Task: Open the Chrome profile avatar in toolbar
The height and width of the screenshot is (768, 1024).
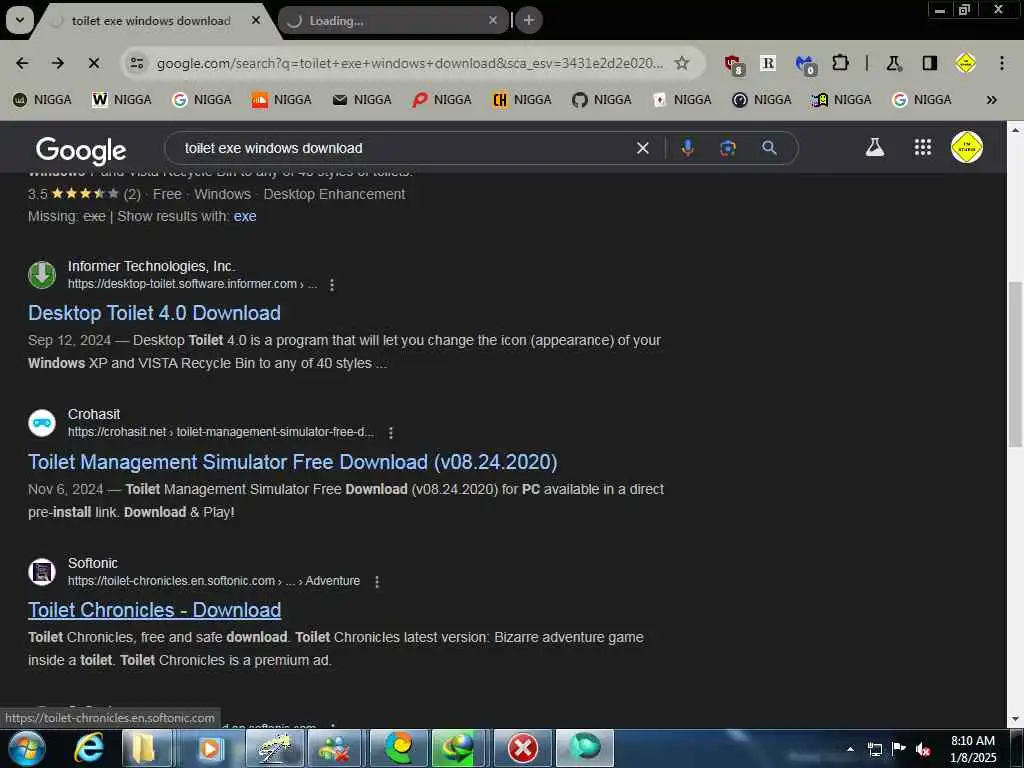Action: click(x=965, y=63)
